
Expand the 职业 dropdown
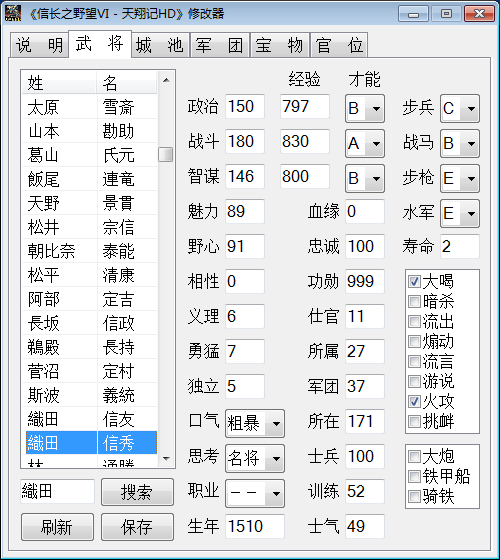tap(255, 493)
